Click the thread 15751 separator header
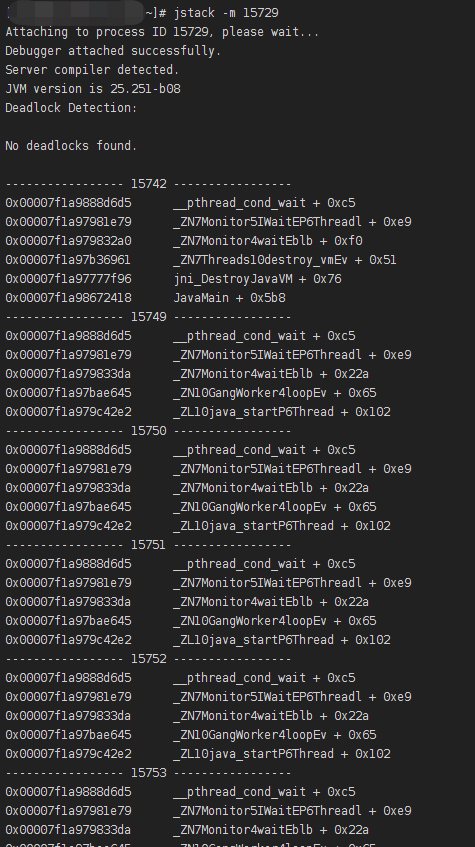Viewport: 475px width, 847px height. [x=149, y=544]
